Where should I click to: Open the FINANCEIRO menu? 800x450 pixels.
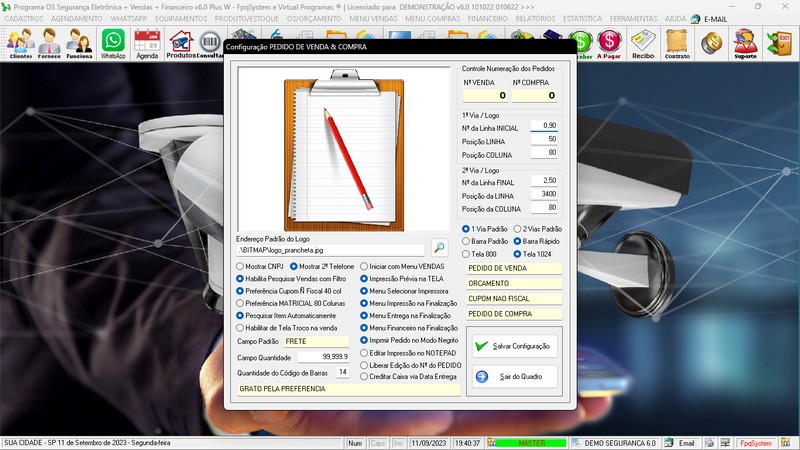click(x=487, y=19)
